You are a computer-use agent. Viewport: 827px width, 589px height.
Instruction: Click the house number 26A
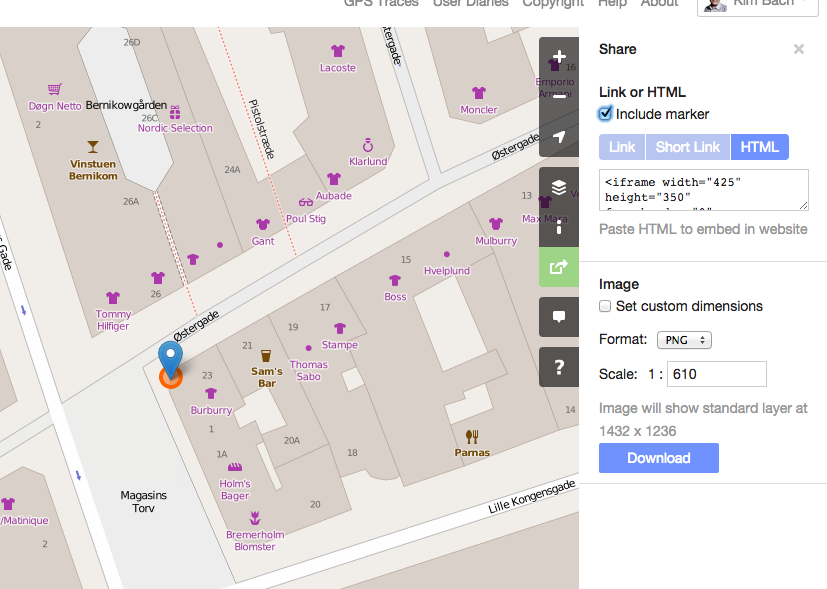(131, 201)
